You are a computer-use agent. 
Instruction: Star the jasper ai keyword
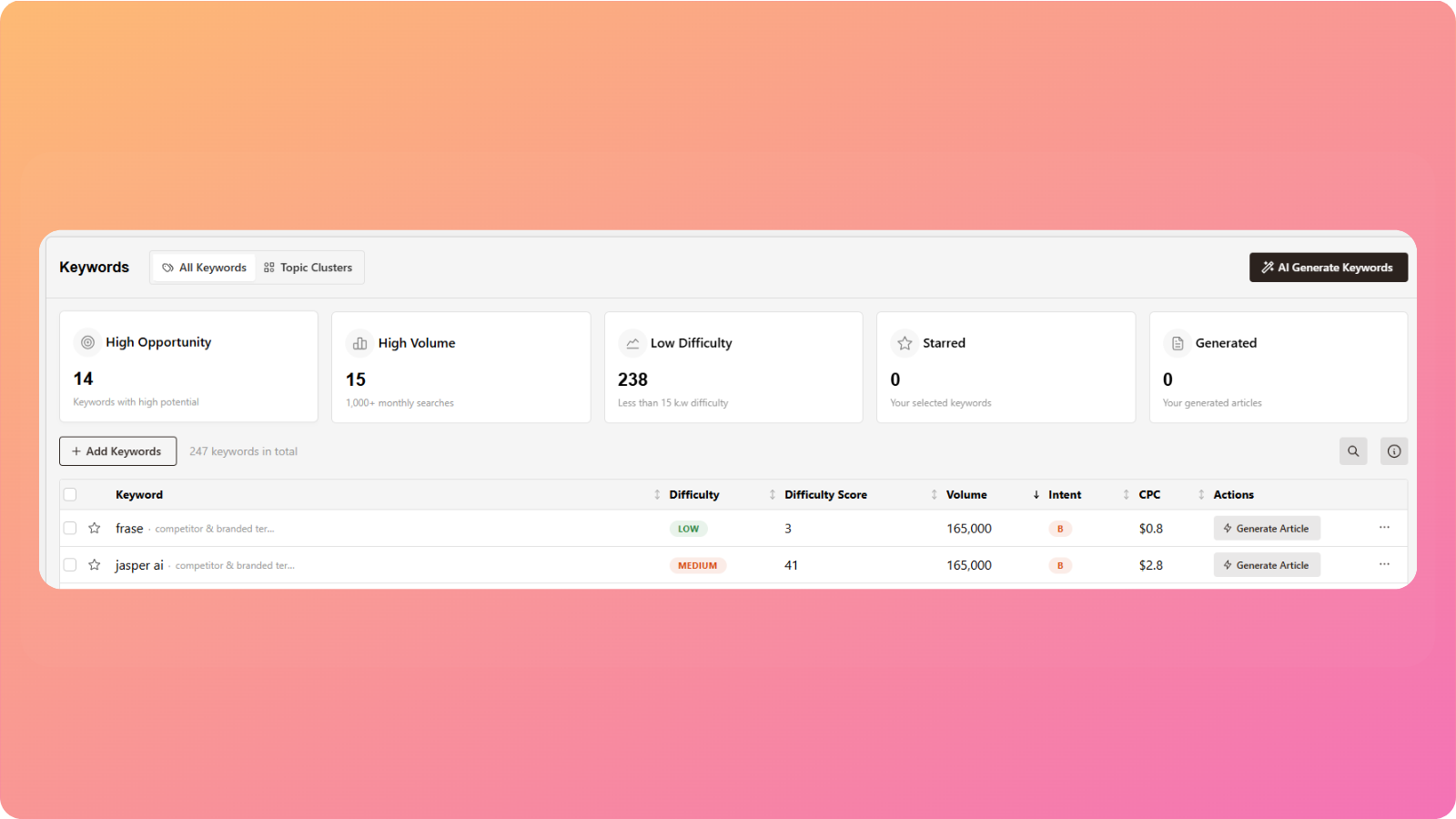[95, 565]
